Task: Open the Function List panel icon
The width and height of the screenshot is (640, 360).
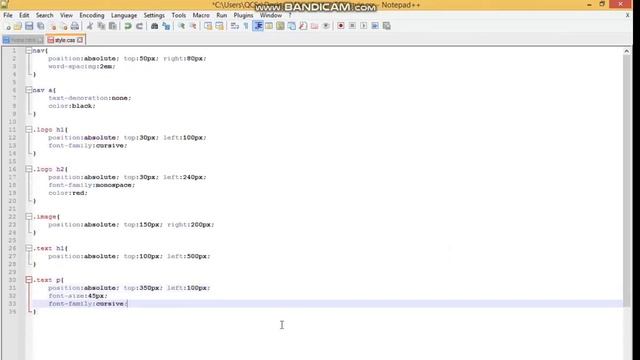Action: [x=303, y=26]
